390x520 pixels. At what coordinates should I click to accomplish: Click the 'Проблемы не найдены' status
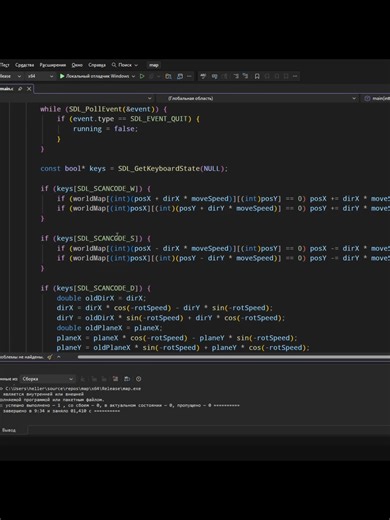[x=21, y=357]
